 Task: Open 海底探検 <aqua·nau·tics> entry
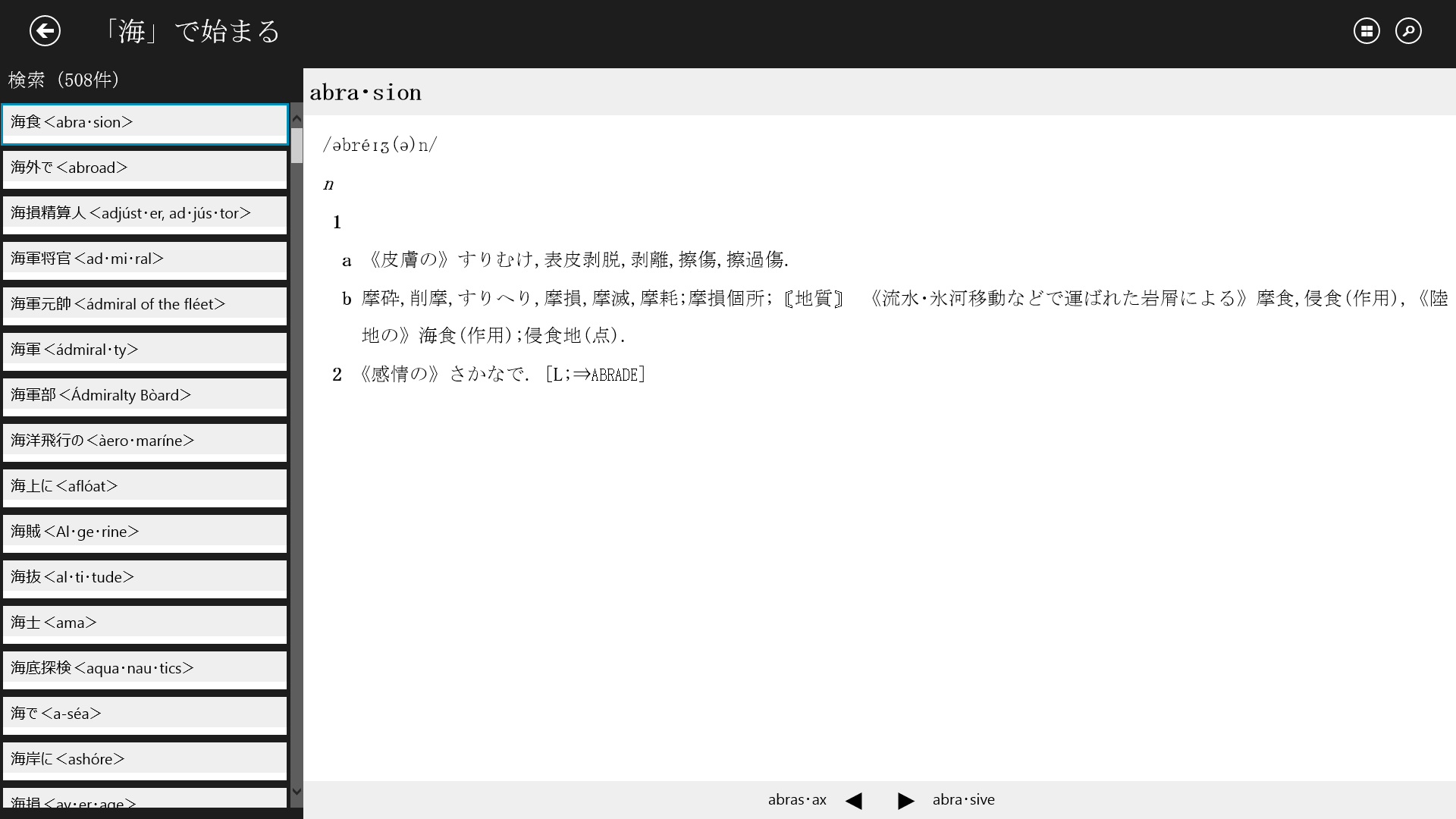pyautogui.click(x=145, y=669)
